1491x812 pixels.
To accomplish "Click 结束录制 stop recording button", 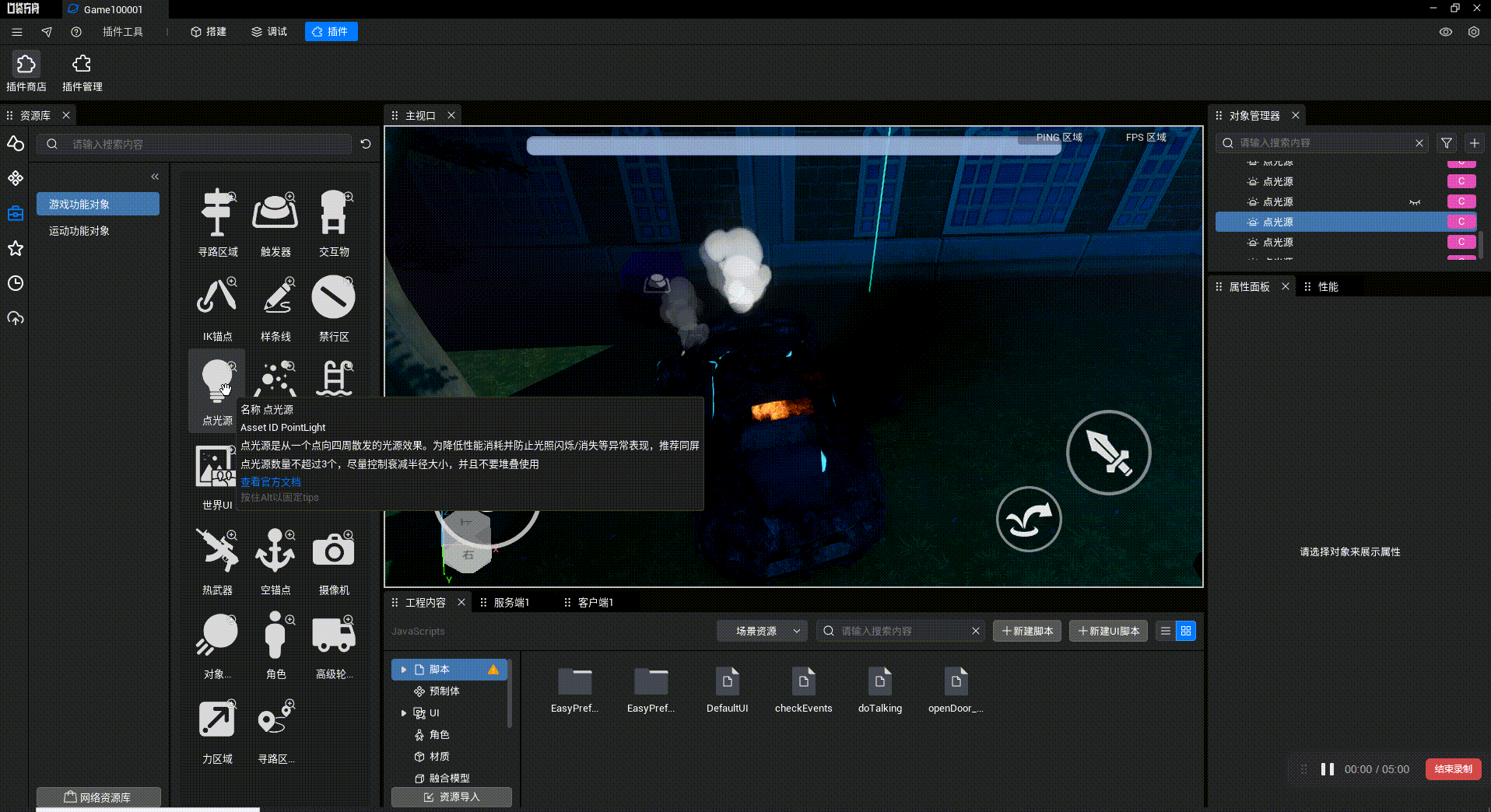I will click(x=1454, y=769).
